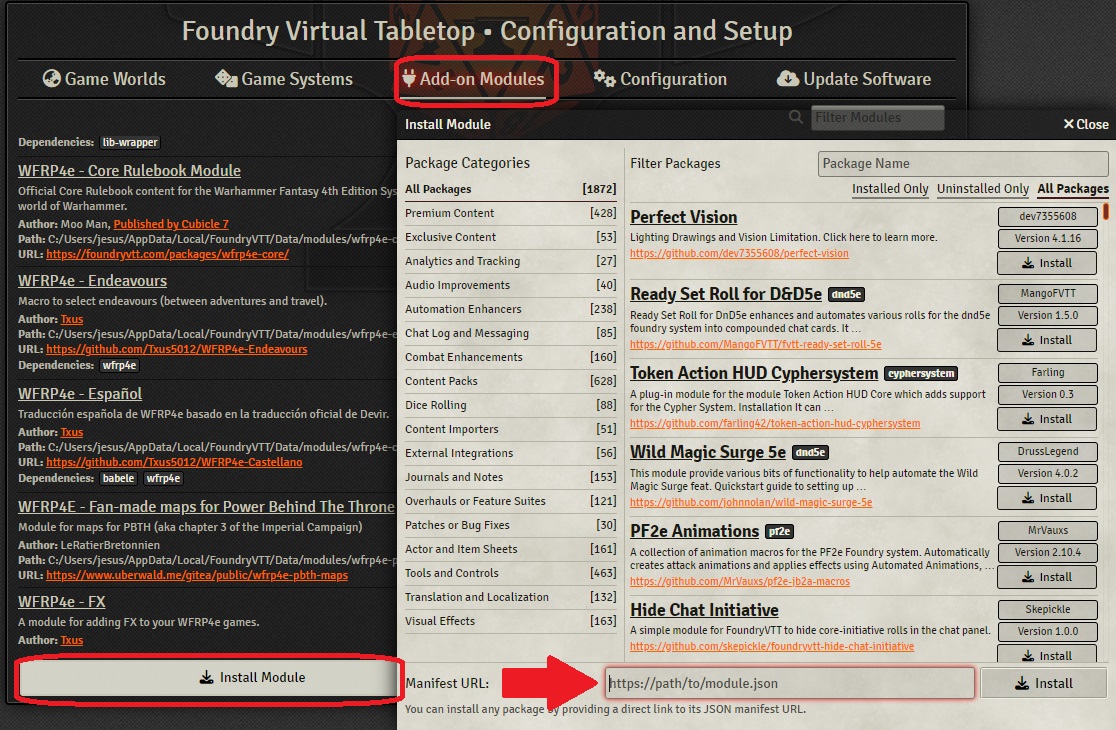
Task: Click the dev7355608 author tag
Action: (1047, 216)
